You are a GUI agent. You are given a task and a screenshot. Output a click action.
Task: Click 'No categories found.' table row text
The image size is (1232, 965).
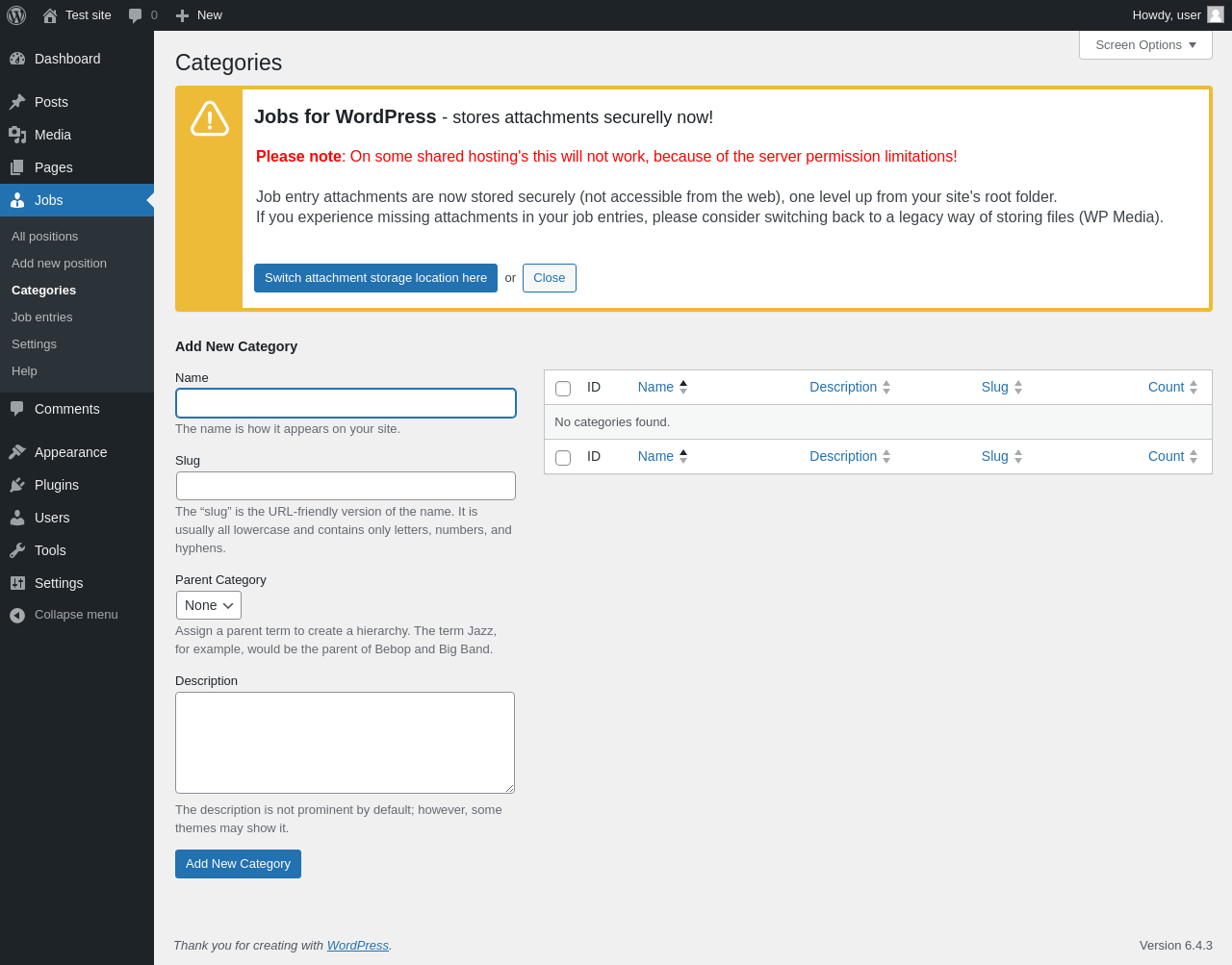click(612, 422)
